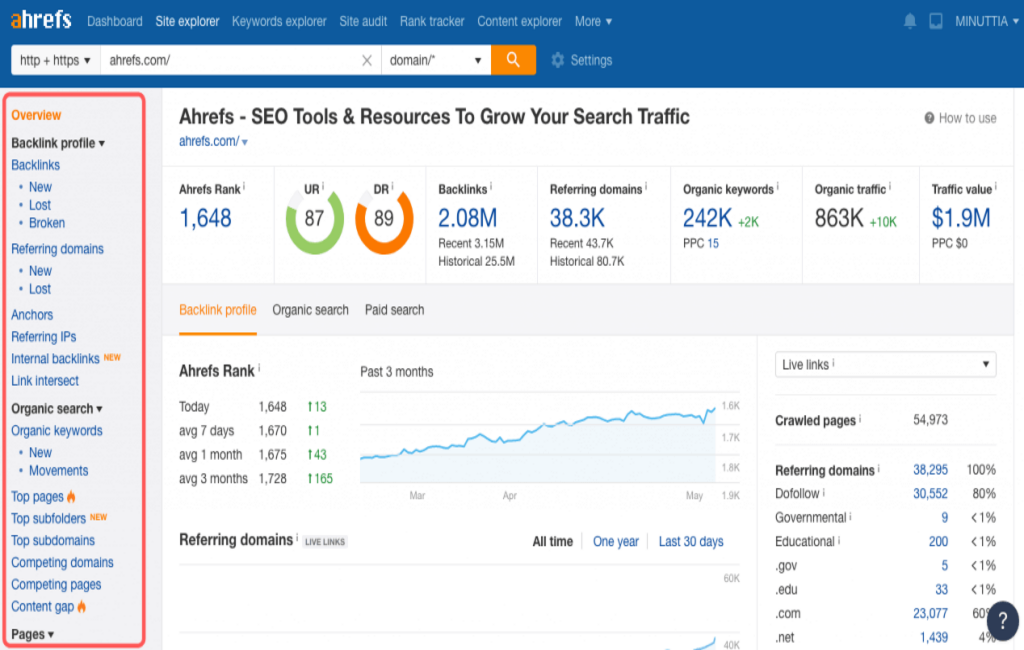Open Internal backlinks report

click(55, 359)
